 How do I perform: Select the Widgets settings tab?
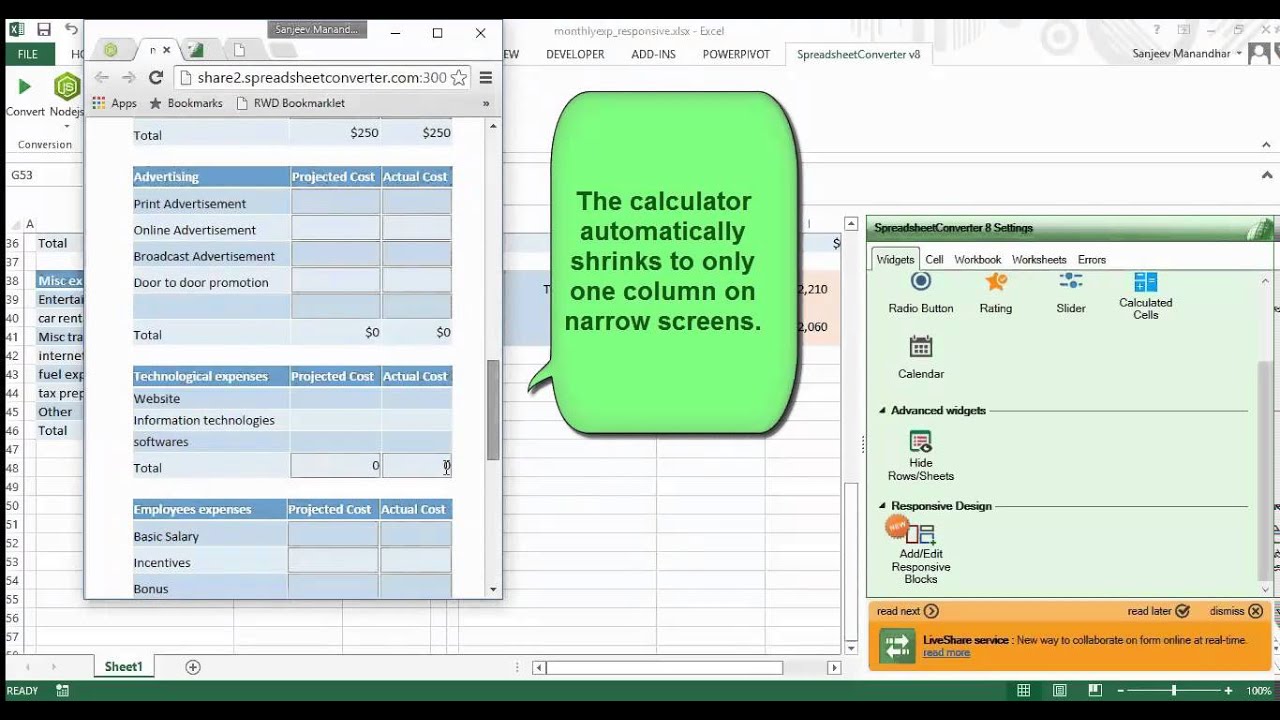895,259
